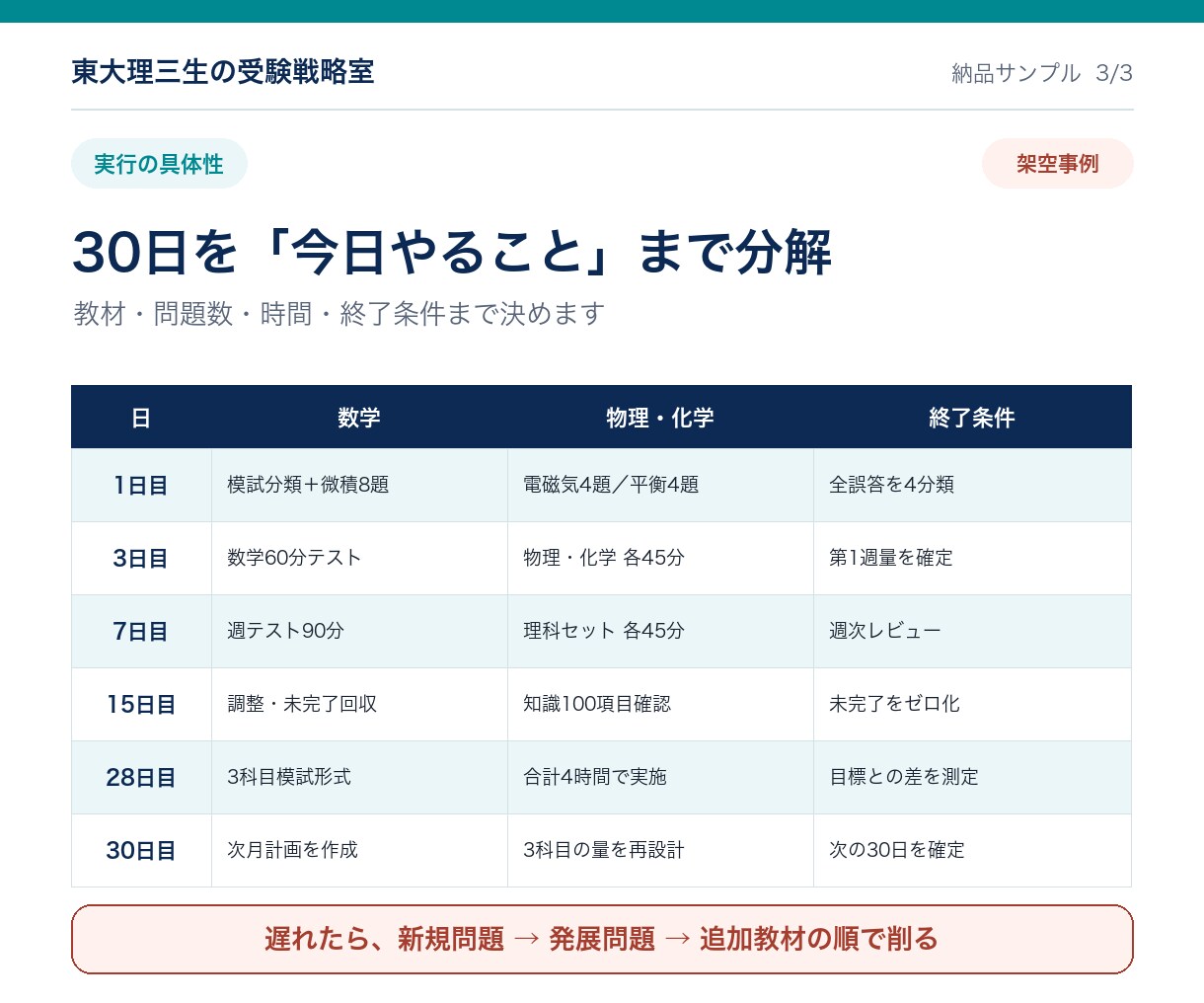Click the cell 電磁気4題／平衡4題
1204x1003 pixels.
click(x=660, y=486)
